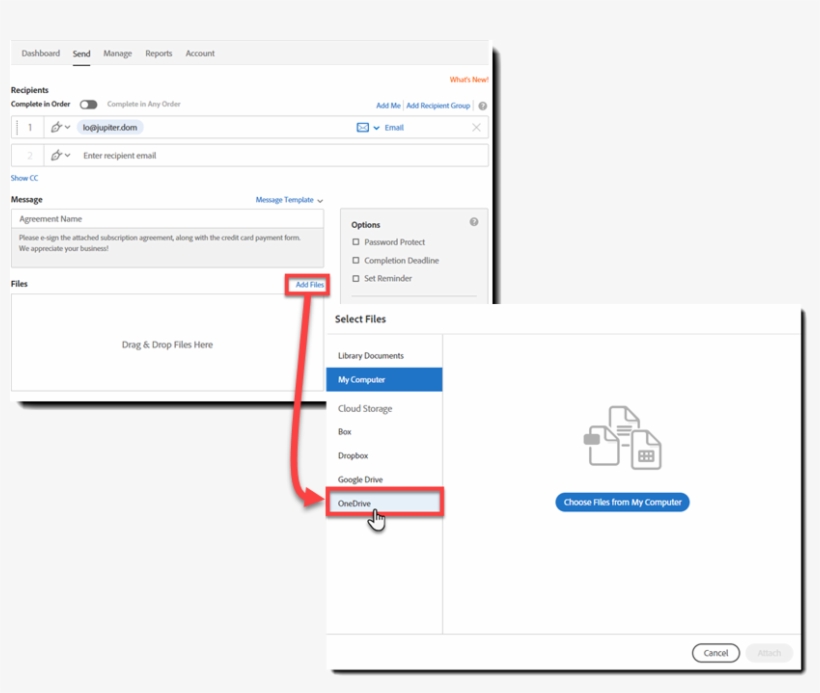Click the envelope icon on the recipient row
Image resolution: width=820 pixels, height=693 pixels.
click(362, 127)
